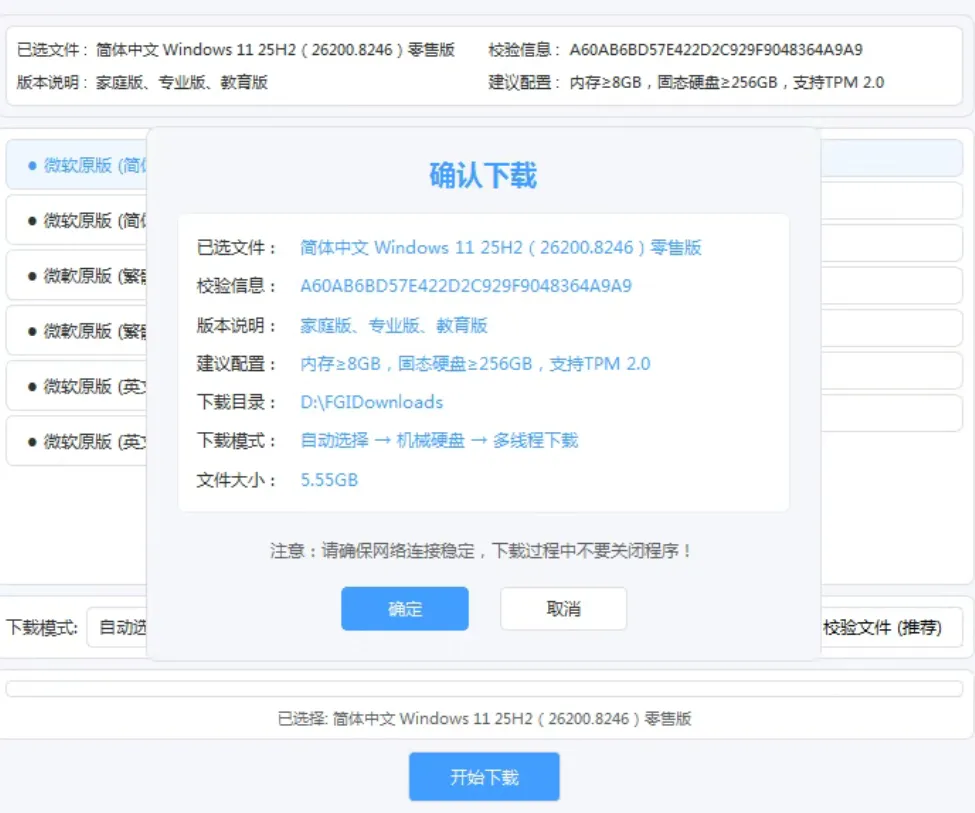Click dialog hash value A60AB6BD57E422D2C929F9048364A9A9
Image resolution: width=975 pixels, height=813 pixels.
pos(466,286)
